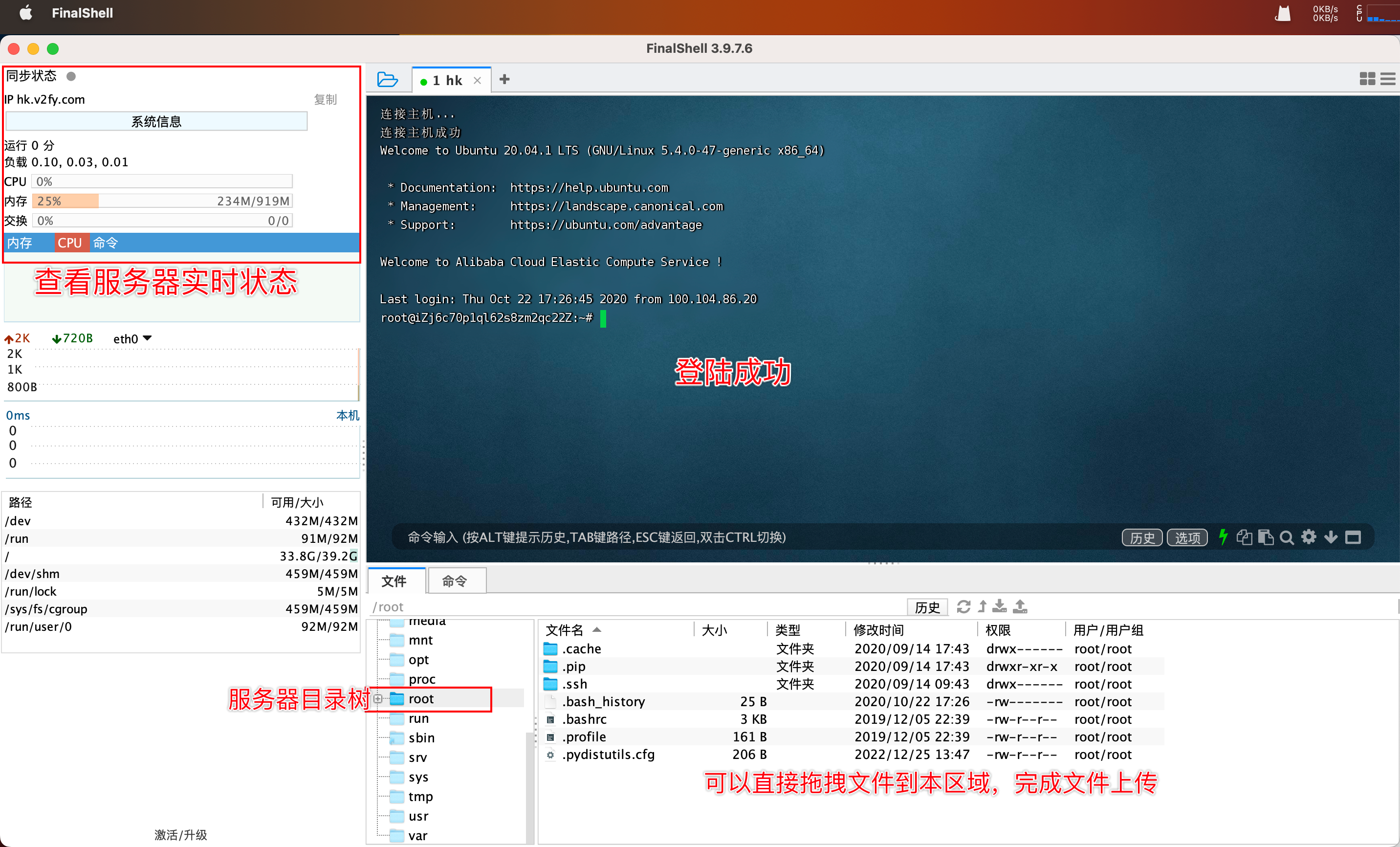Toggle fullscreen terminal window icon
The width and height of the screenshot is (1400, 847).
1353,537
